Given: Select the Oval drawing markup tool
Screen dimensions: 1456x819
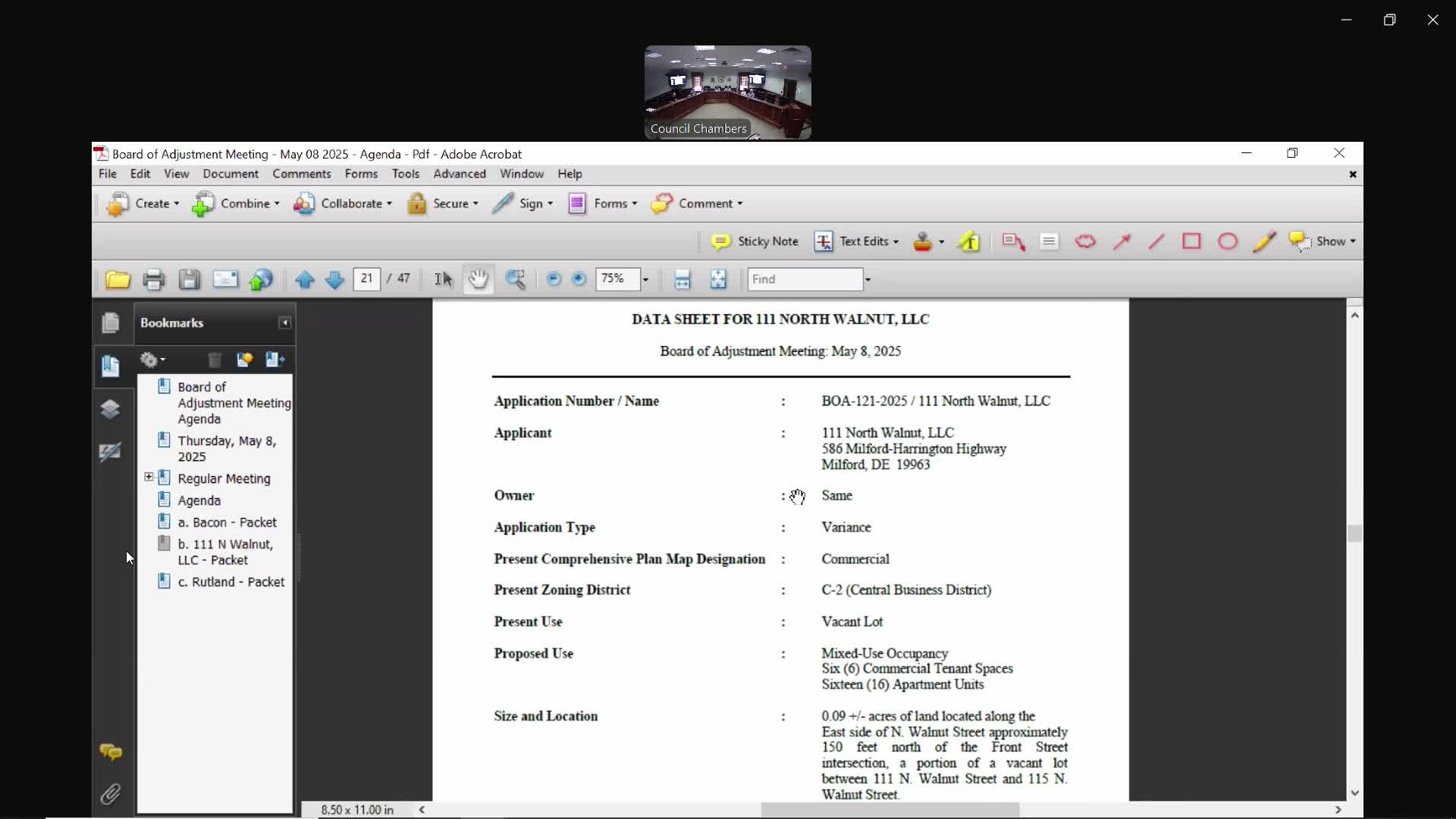Looking at the screenshot, I should (x=1228, y=242).
